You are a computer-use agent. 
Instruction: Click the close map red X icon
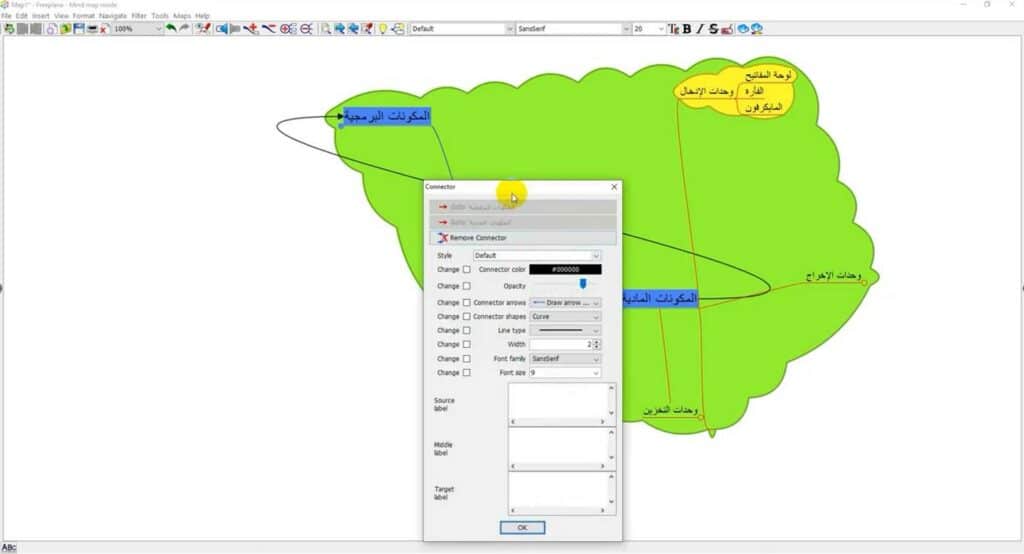coord(104,29)
